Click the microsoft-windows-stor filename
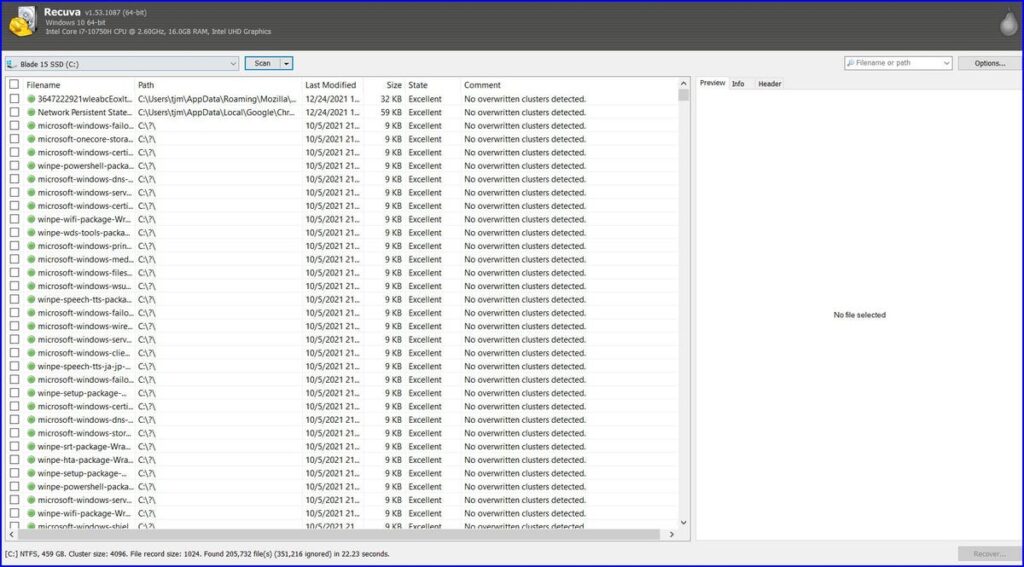 [x=85, y=433]
